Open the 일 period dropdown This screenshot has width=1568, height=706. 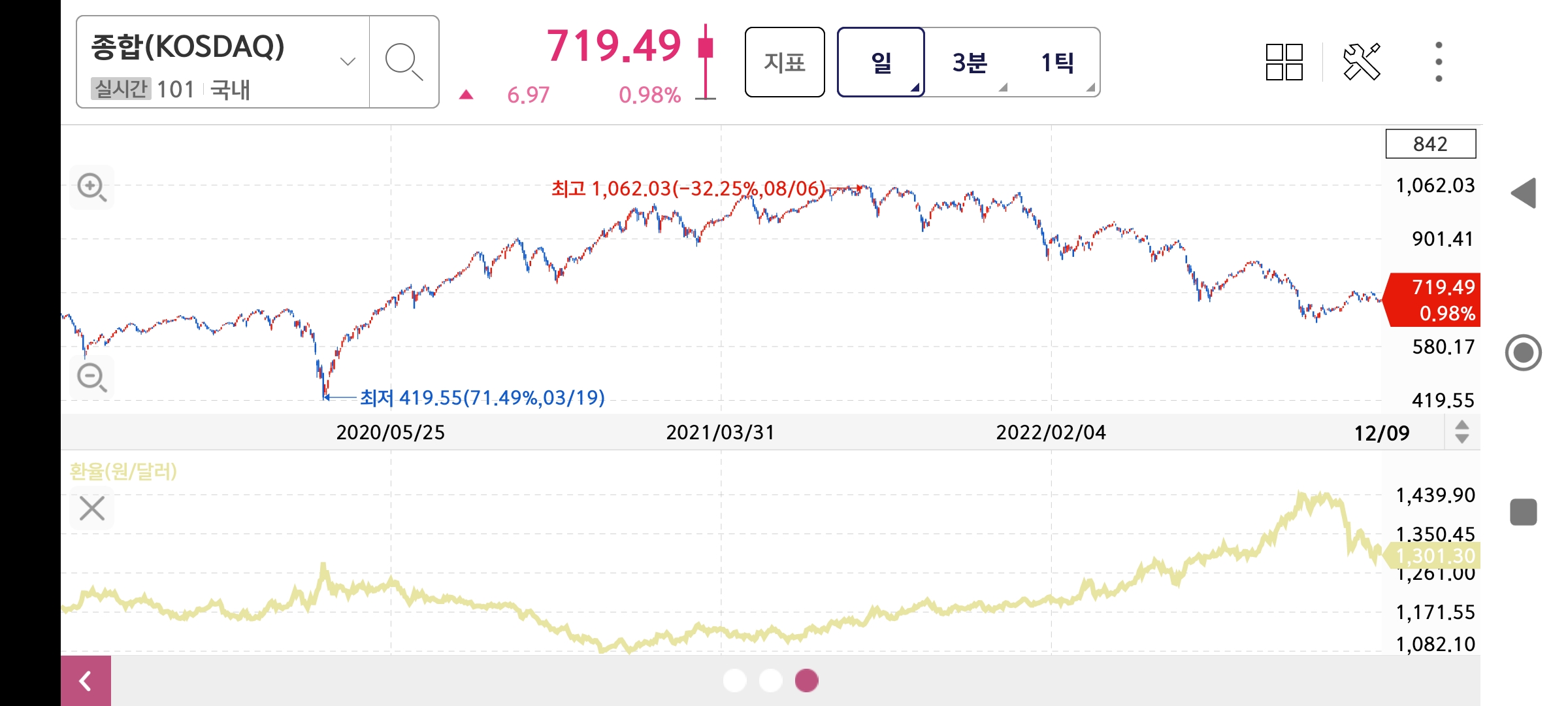881,62
